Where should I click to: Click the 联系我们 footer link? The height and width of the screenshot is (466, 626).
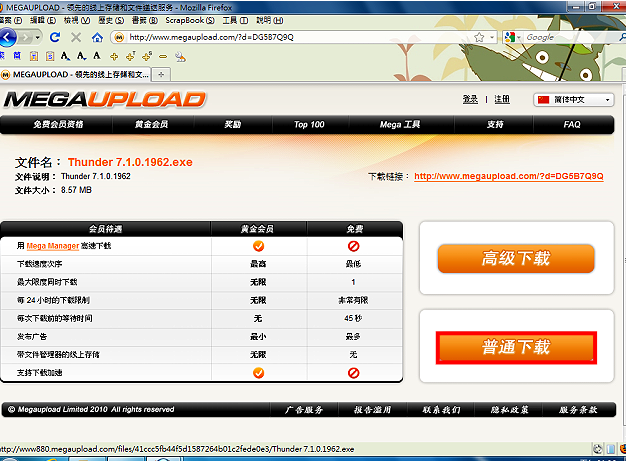pos(441,410)
